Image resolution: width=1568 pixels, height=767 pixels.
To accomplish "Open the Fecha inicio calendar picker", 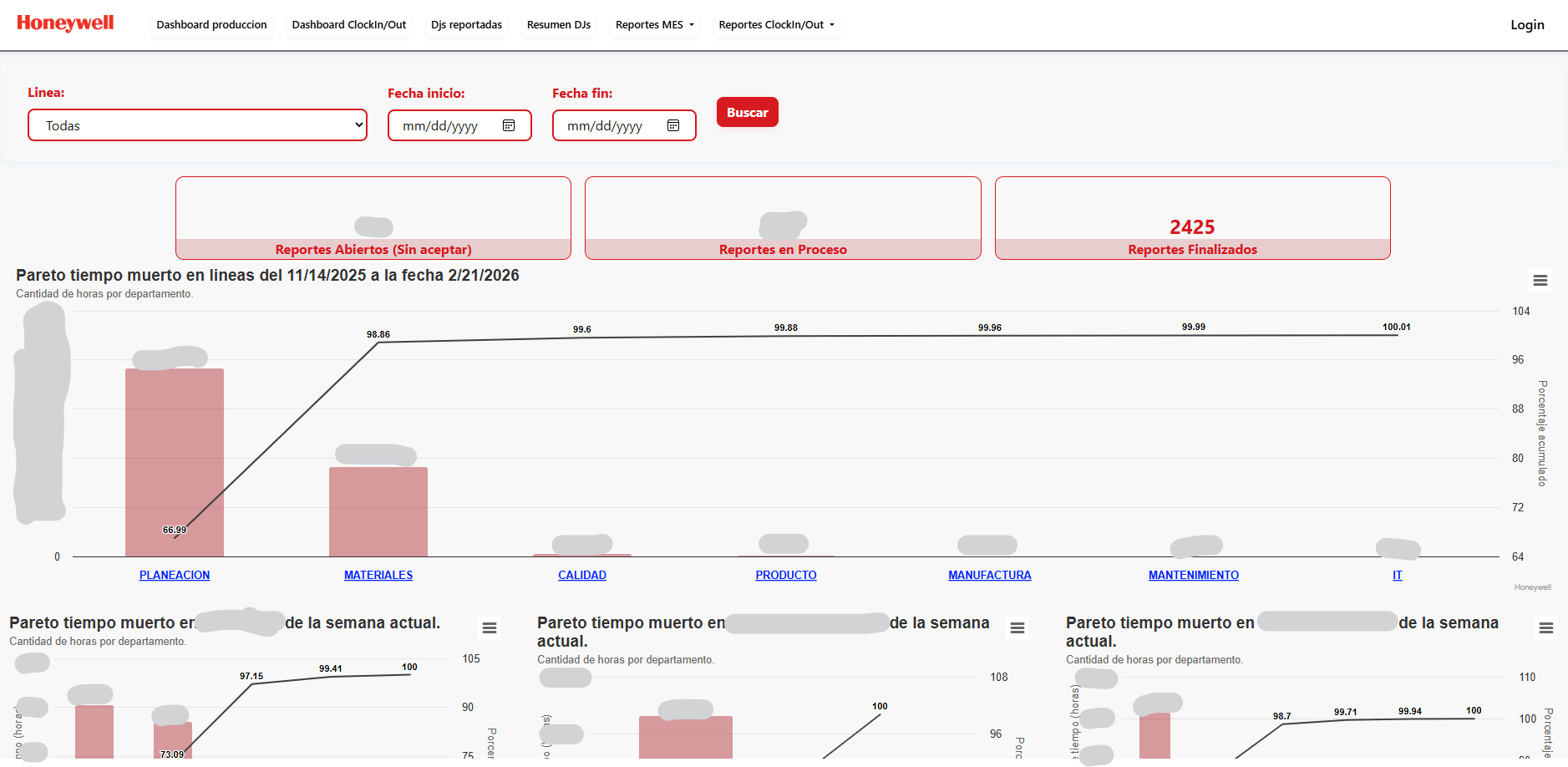I will 509,125.
